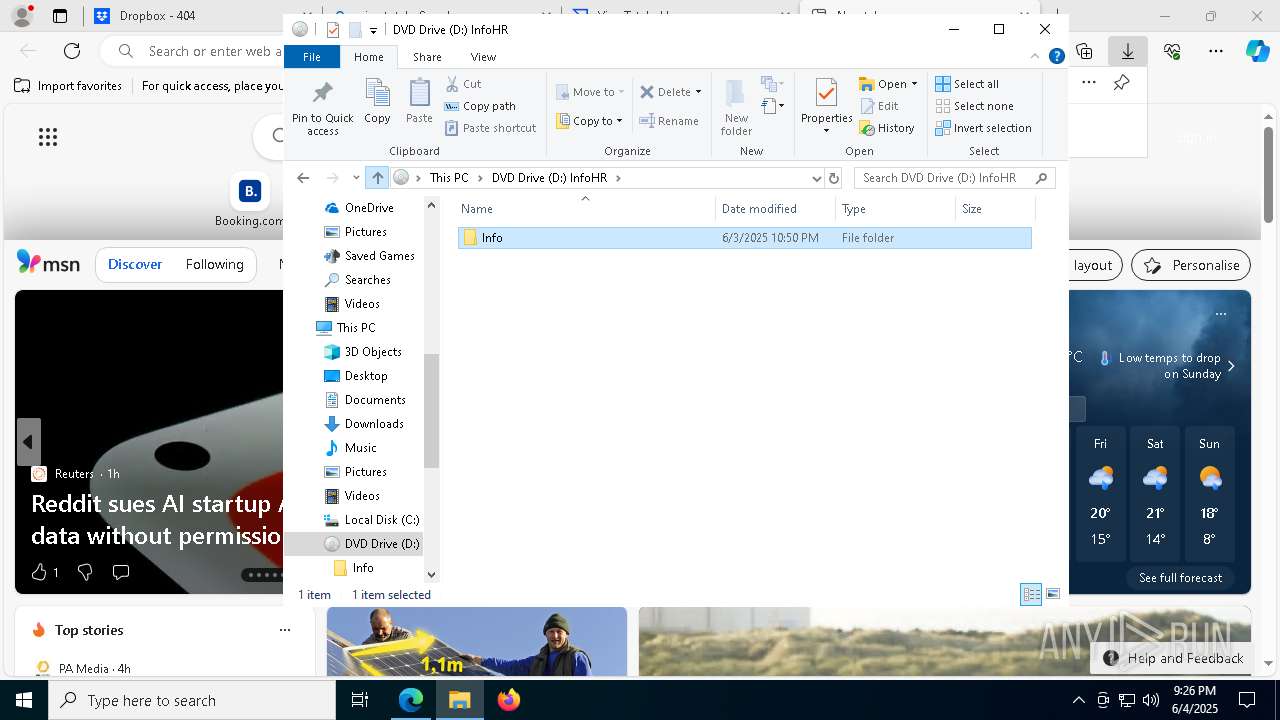Click the Properties ribbon icon
Image resolution: width=1280 pixels, height=720 pixels.
click(826, 107)
